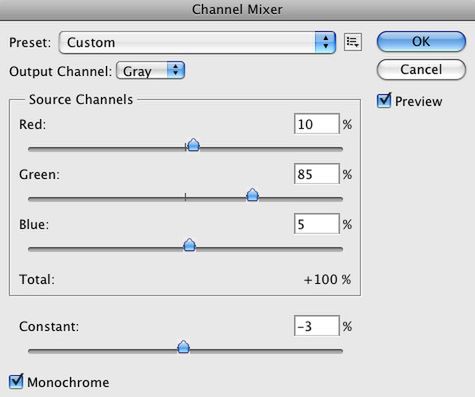Click the Red percentage input field
Image resolution: width=475 pixels, height=397 pixels.
(317, 124)
